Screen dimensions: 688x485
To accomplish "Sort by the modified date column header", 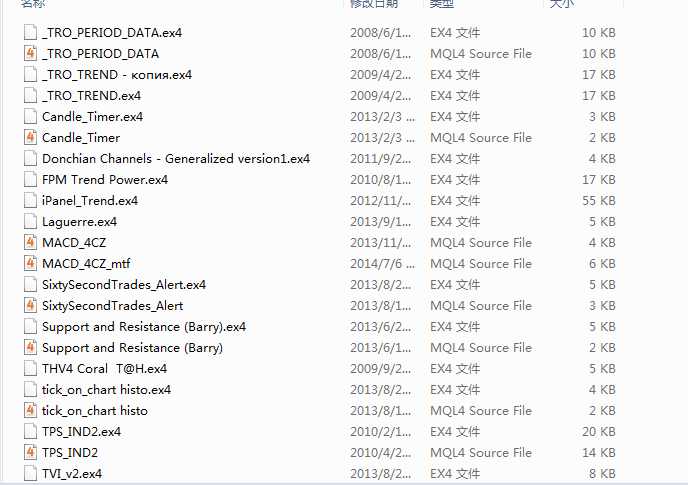I will point(374,4).
